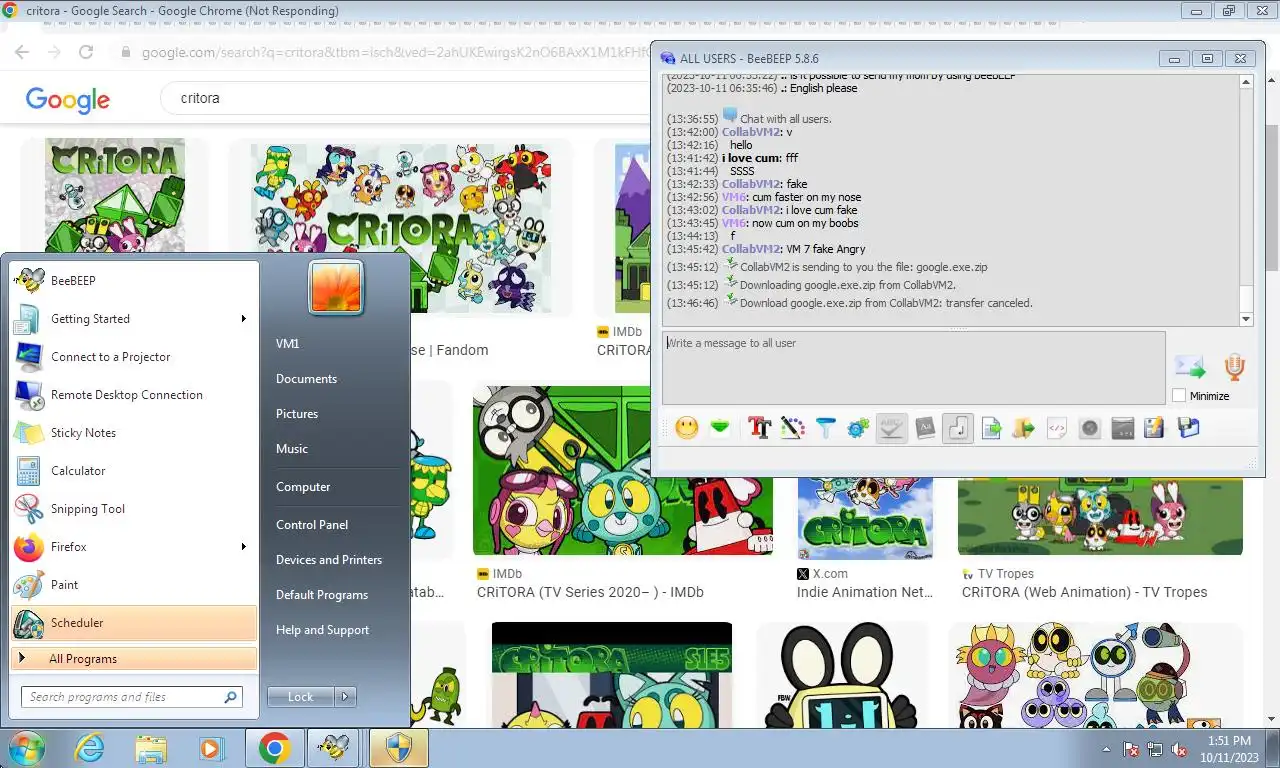1280x768 pixels.
Task: Click the Chrome forward arrow
Action: (54, 53)
